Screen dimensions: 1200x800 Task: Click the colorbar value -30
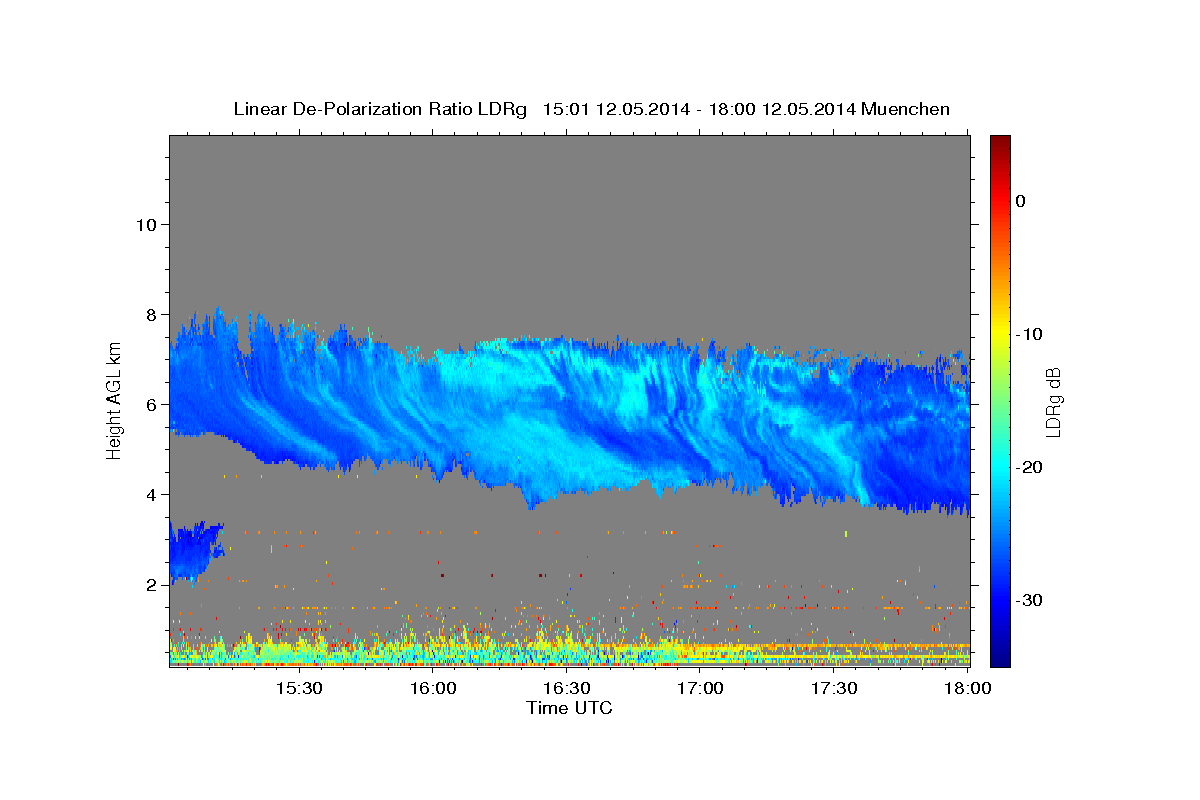(x=1028, y=600)
